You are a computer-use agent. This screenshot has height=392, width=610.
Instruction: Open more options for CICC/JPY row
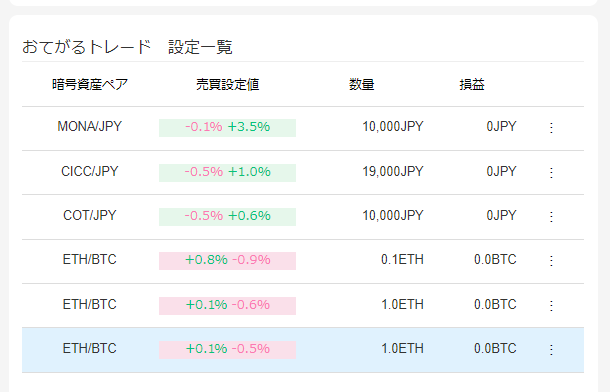click(551, 172)
